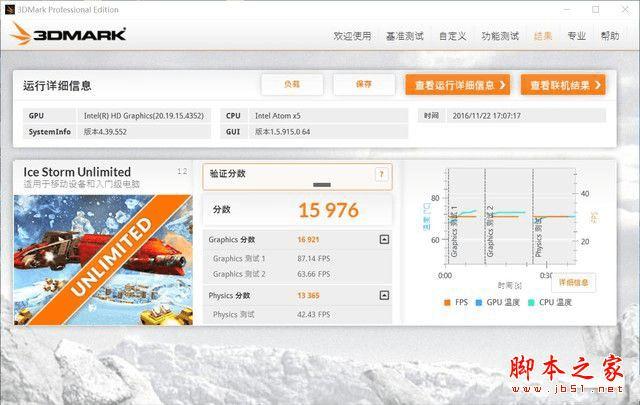Switch to the 基准测试 tab

(404, 36)
